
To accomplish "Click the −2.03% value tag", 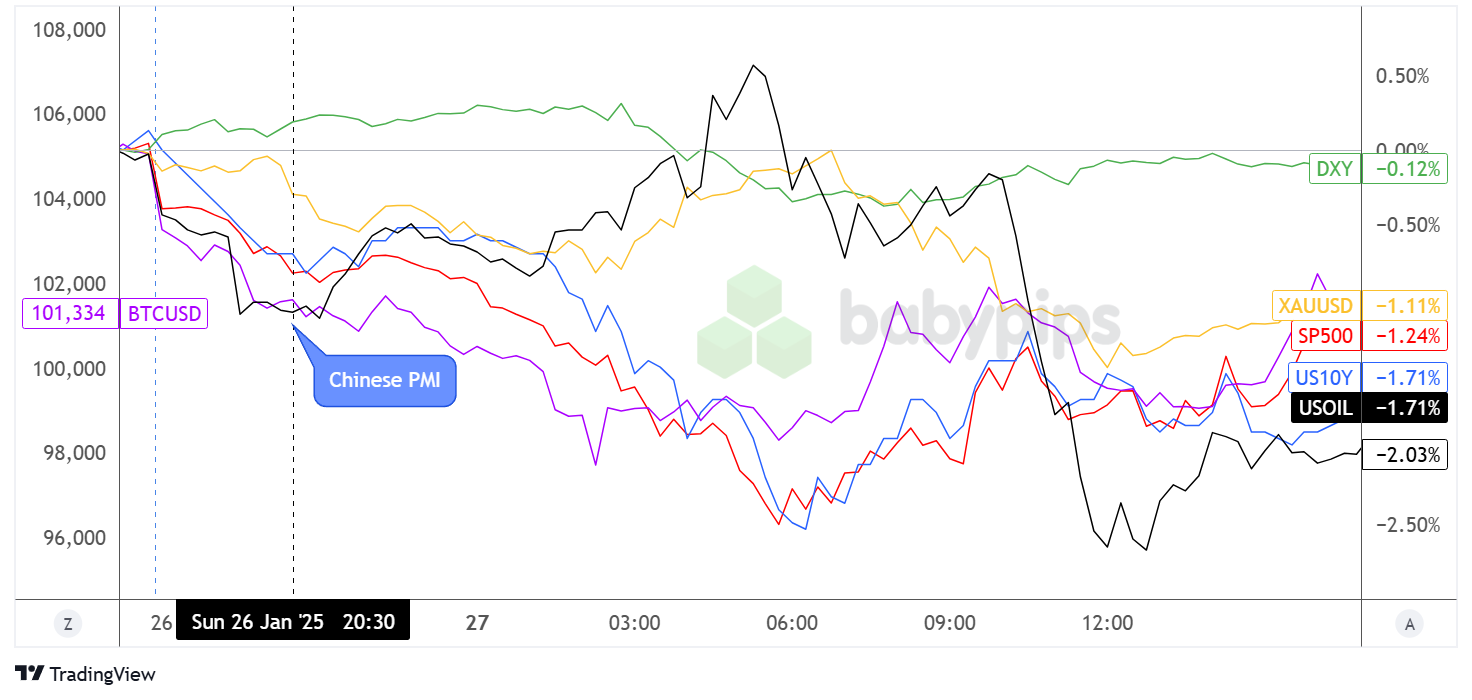I will click(1408, 456).
